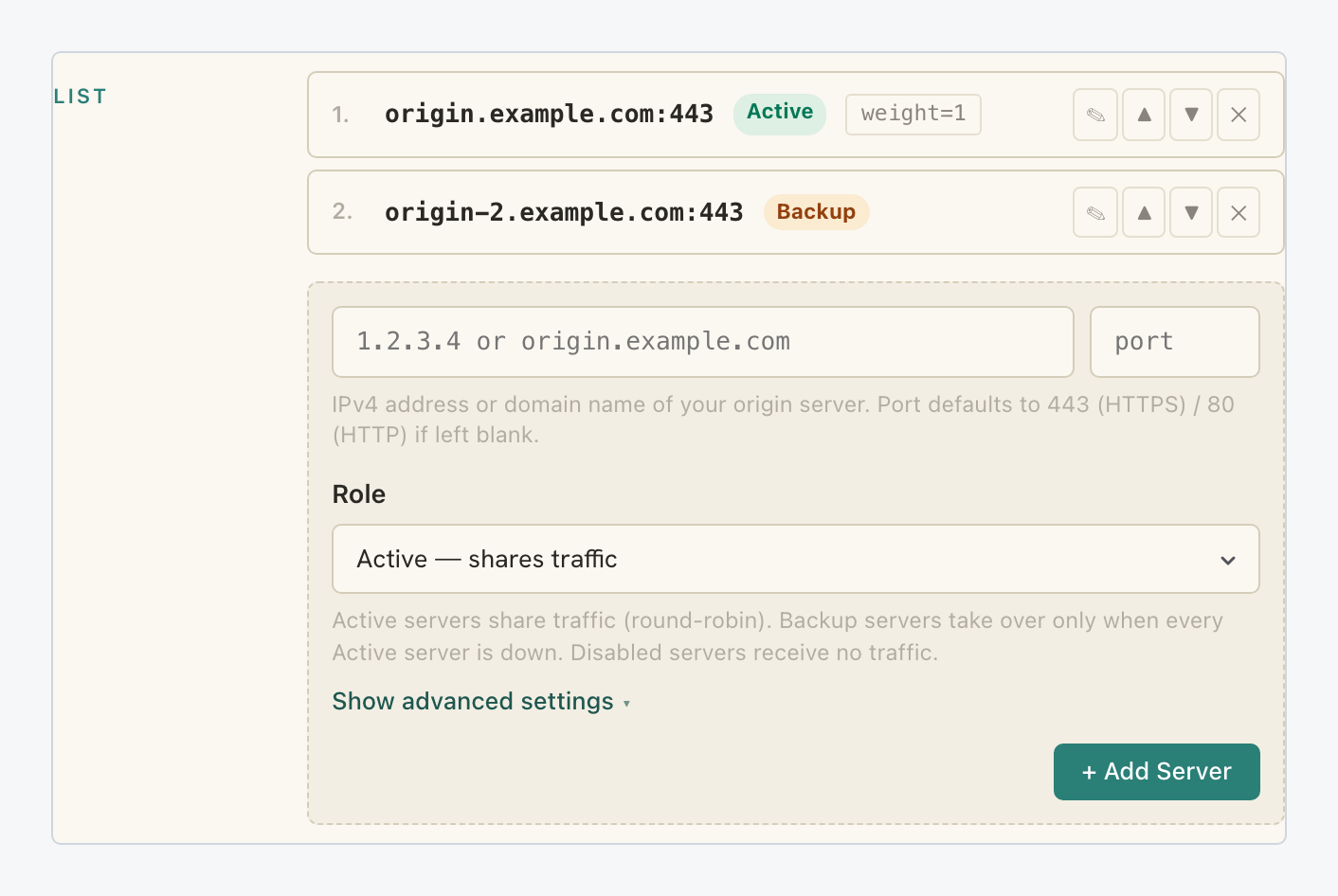1338x896 pixels.
Task: Click the IPv4 address help text
Action: point(784,420)
